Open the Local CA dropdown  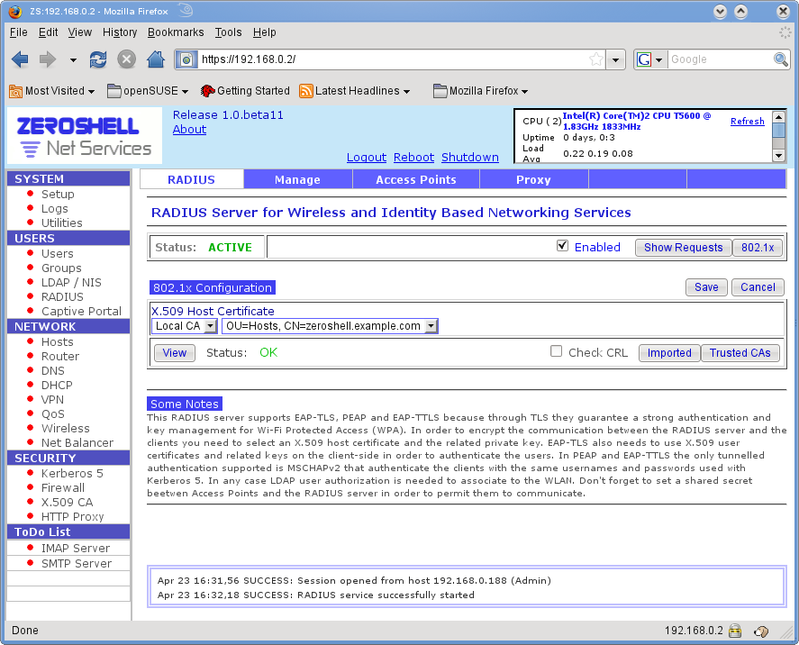184,326
